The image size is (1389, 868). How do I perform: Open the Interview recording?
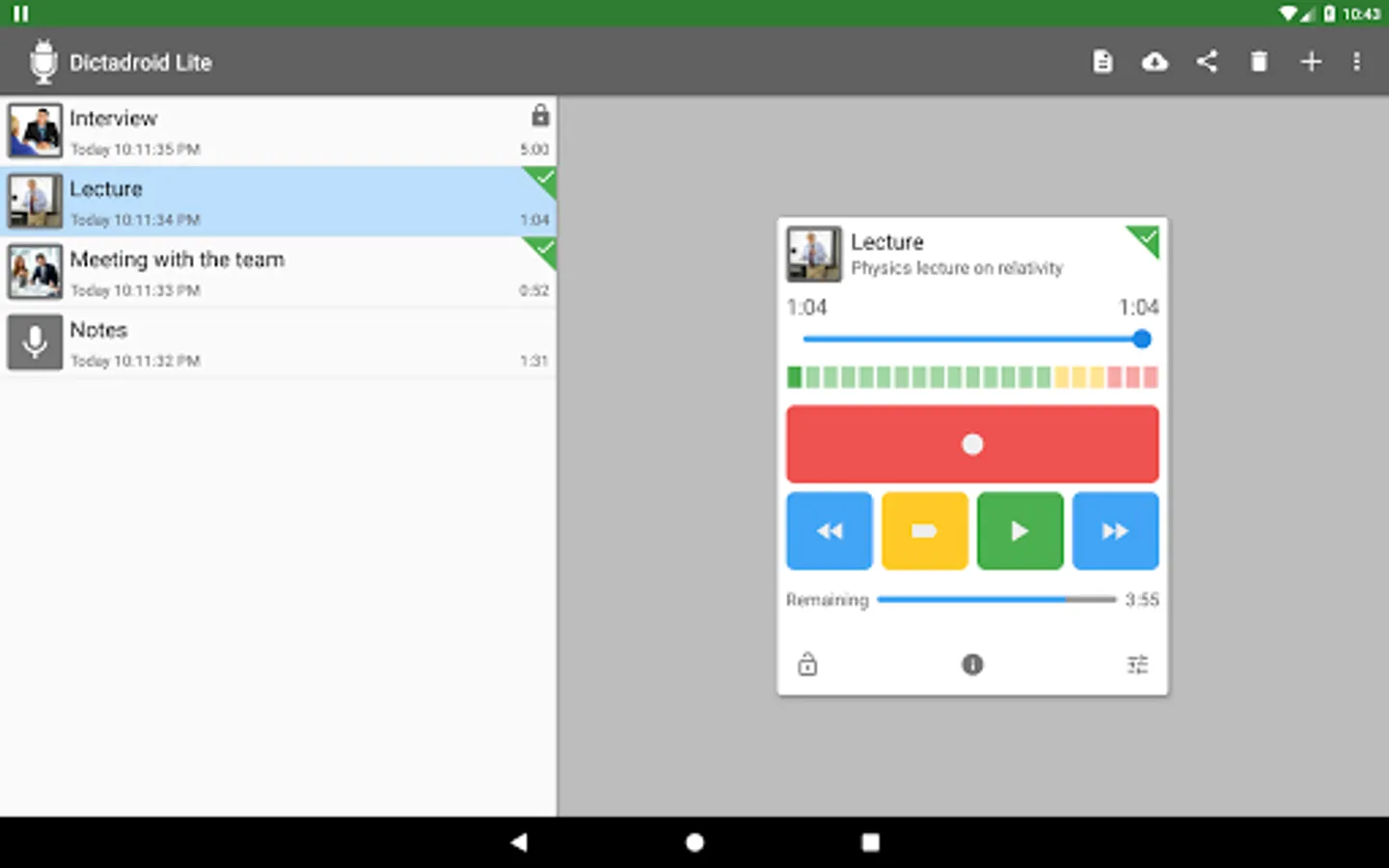(278, 131)
